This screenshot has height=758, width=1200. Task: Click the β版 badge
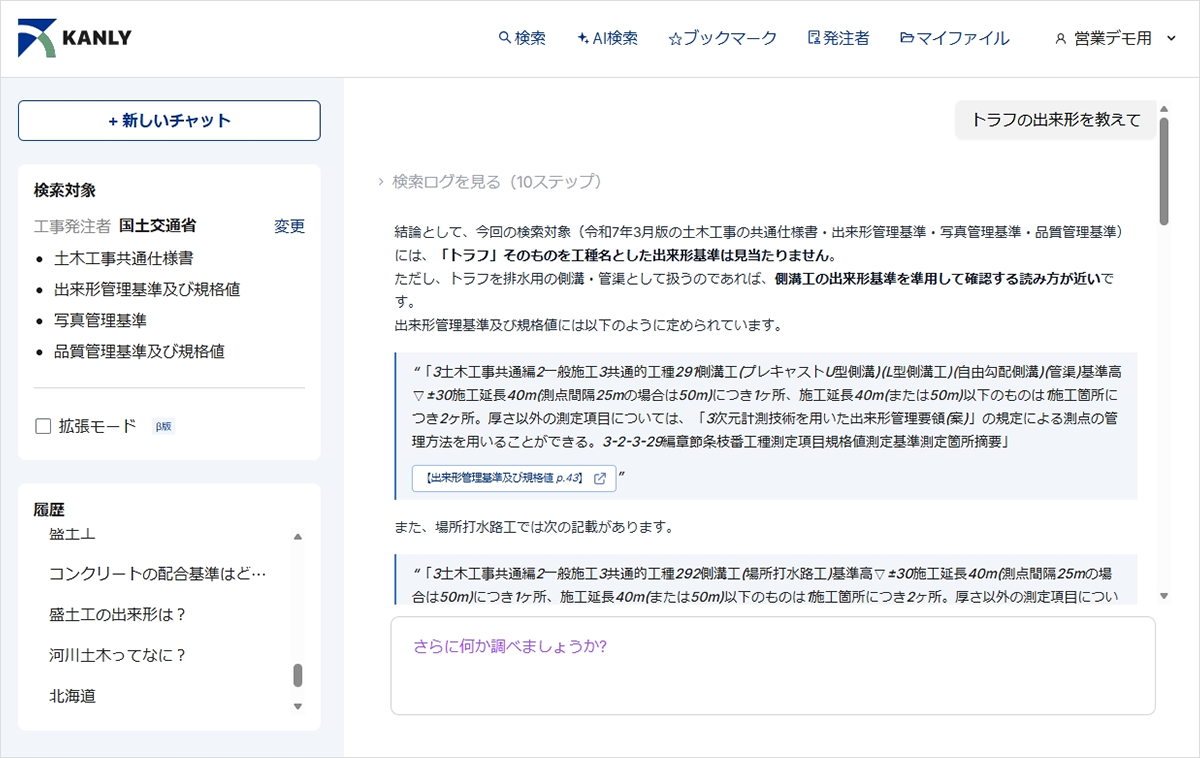click(163, 426)
